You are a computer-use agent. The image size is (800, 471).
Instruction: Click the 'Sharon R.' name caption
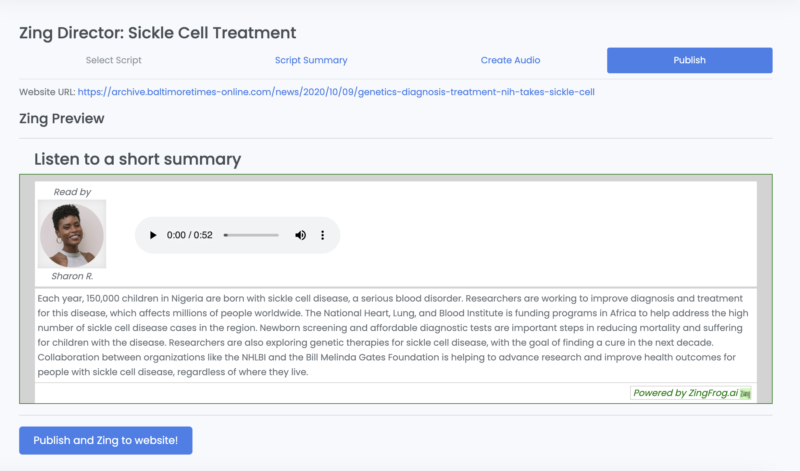(x=72, y=276)
